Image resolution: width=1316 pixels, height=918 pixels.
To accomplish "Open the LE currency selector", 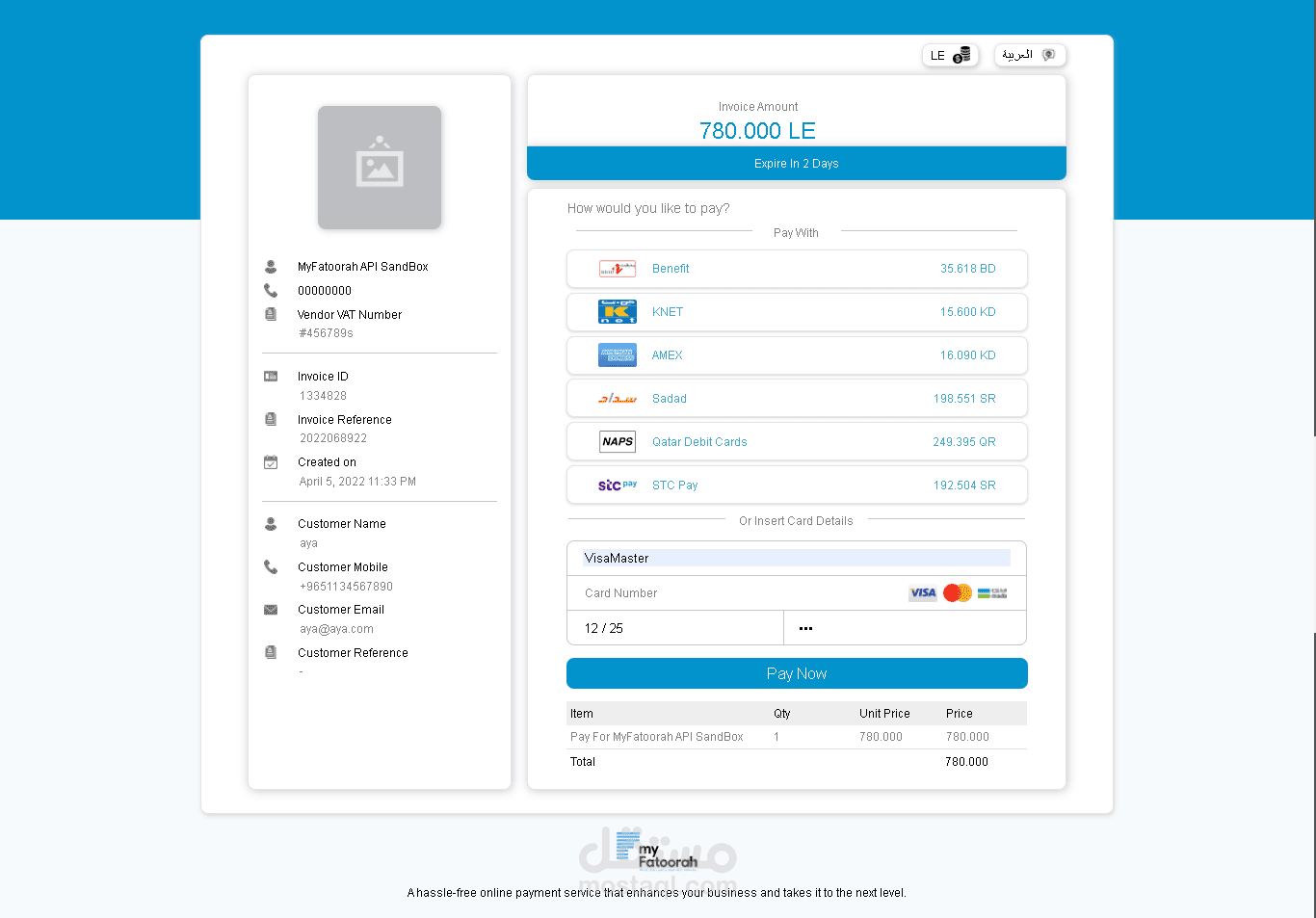I will click(x=950, y=55).
